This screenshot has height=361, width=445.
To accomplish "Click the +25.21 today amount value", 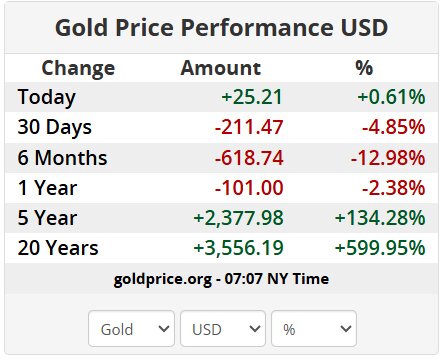I will [x=252, y=97].
